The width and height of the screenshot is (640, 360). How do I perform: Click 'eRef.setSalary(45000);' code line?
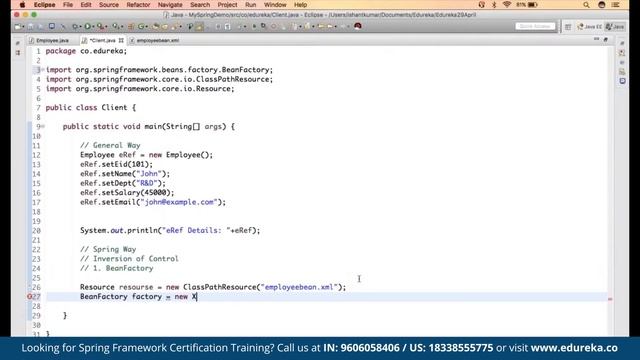click(x=127, y=193)
